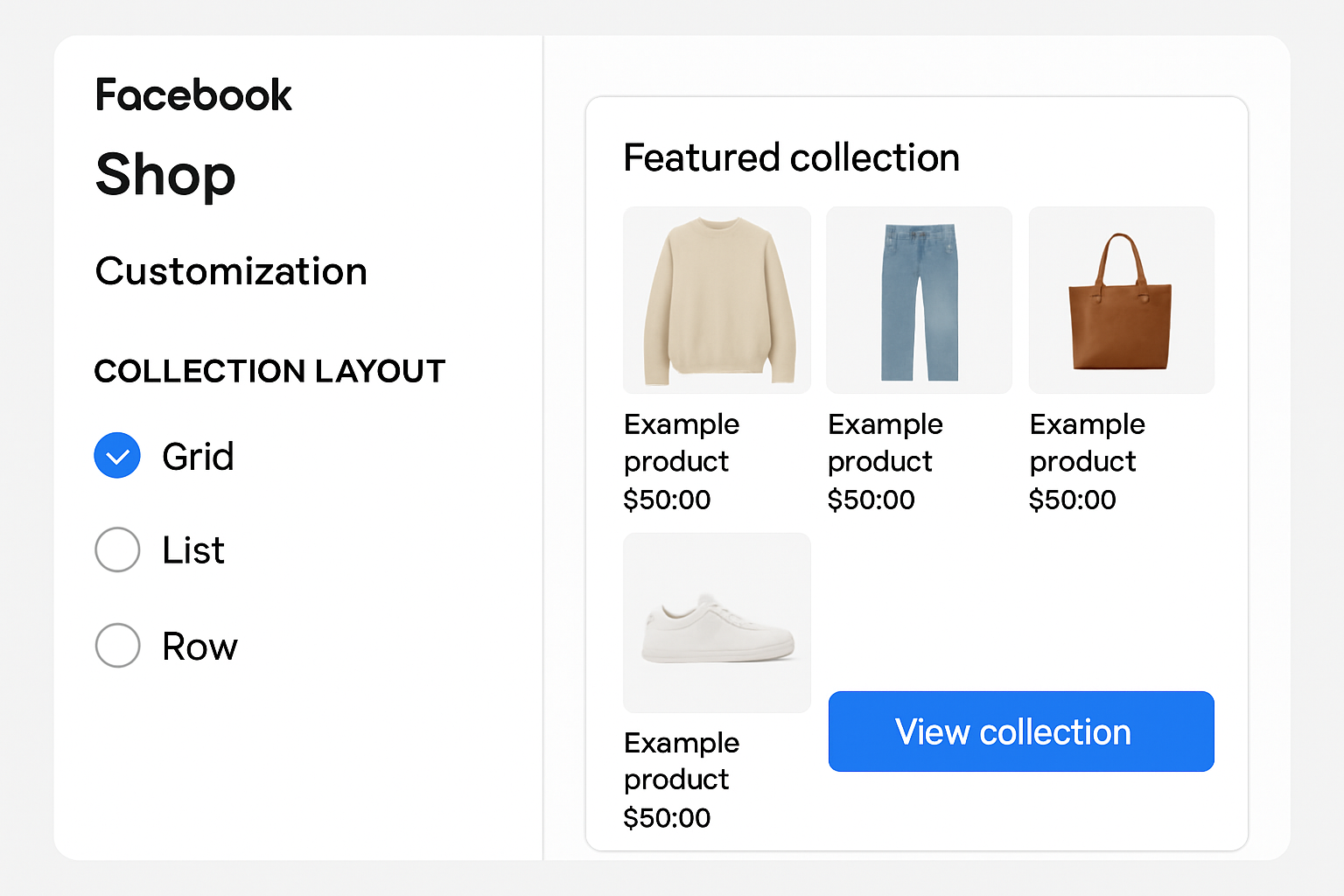Select the blue jeans product image
This screenshot has width=1344, height=896.
pos(919,299)
